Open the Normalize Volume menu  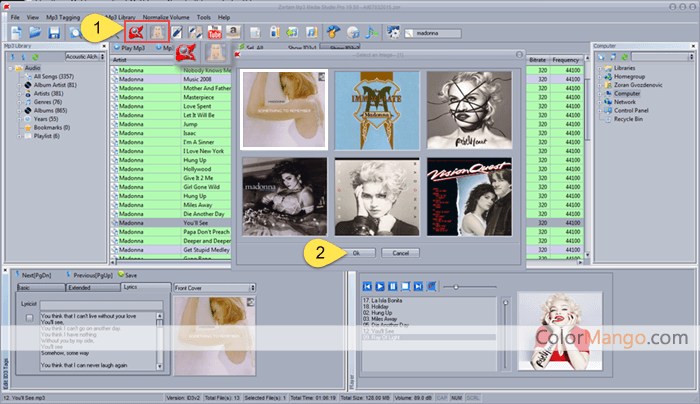[x=166, y=17]
